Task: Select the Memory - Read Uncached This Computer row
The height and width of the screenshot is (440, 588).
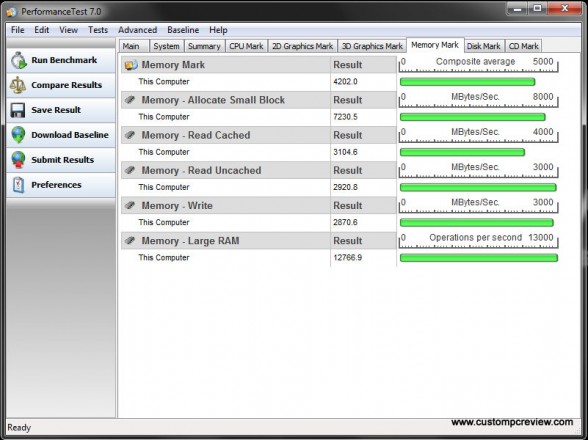Action: (x=259, y=187)
